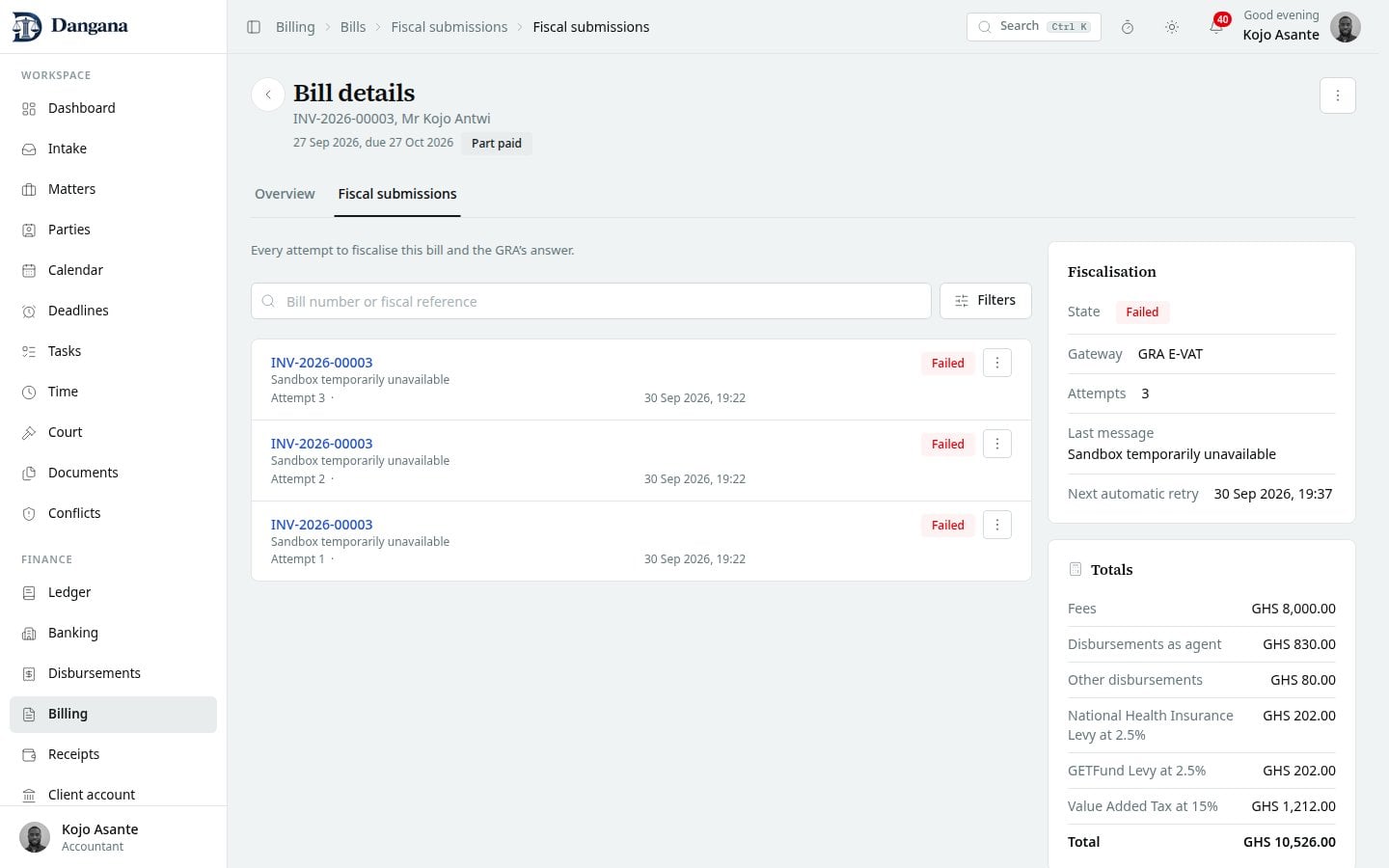Click the bill number search field
Viewport: 1389px width, 868px height.
click(x=591, y=301)
